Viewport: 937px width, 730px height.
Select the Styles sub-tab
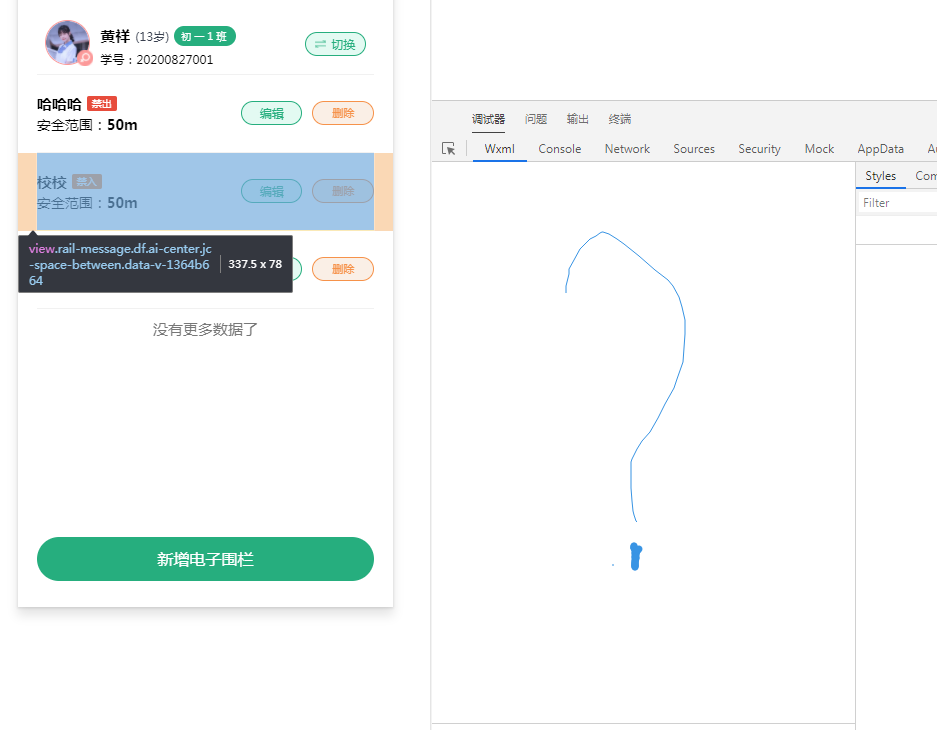(x=880, y=176)
